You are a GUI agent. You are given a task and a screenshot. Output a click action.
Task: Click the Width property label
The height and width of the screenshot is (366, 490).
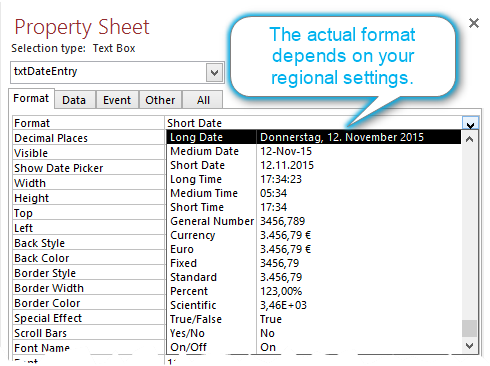click(x=30, y=183)
